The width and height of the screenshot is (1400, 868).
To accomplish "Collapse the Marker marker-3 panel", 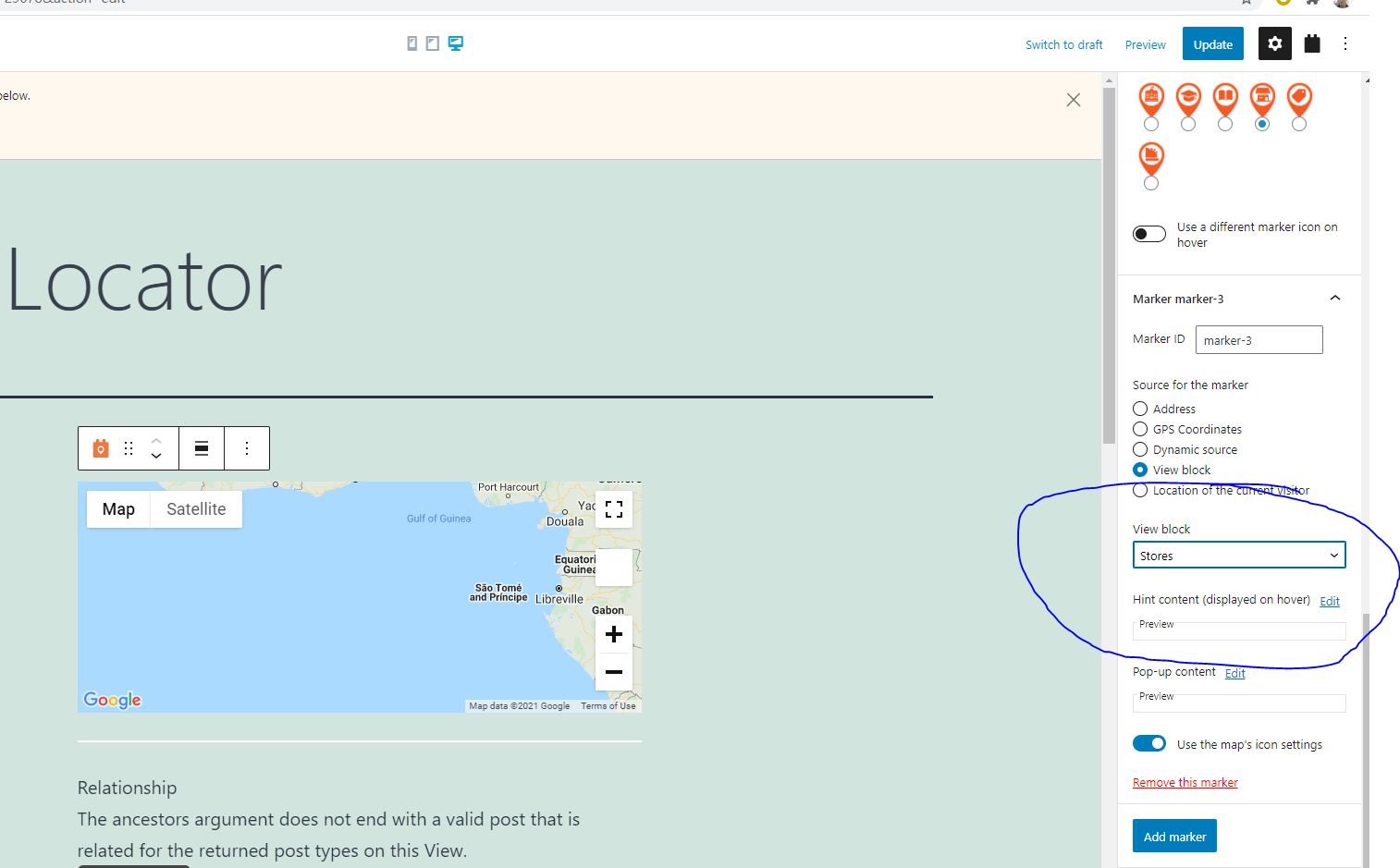I will point(1334,298).
